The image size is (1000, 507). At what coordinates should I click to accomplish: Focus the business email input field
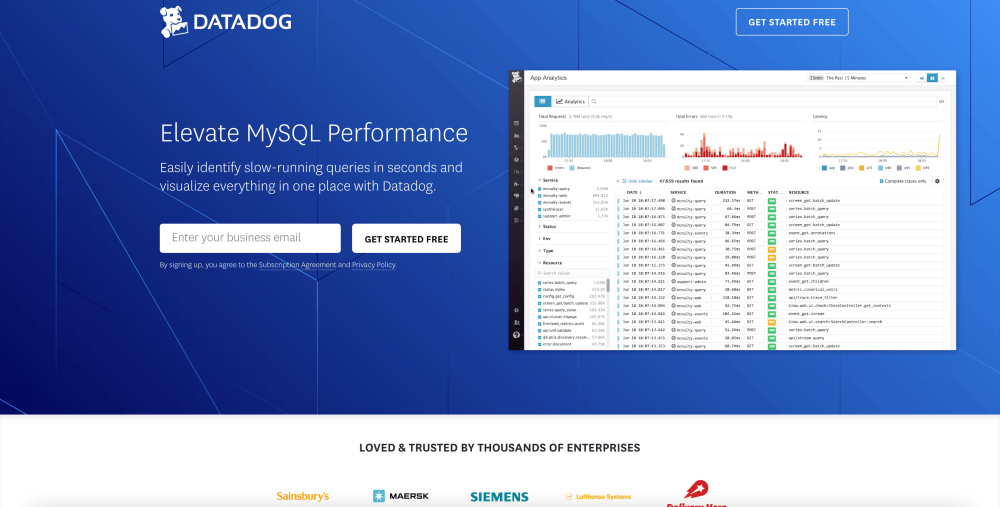tap(250, 238)
